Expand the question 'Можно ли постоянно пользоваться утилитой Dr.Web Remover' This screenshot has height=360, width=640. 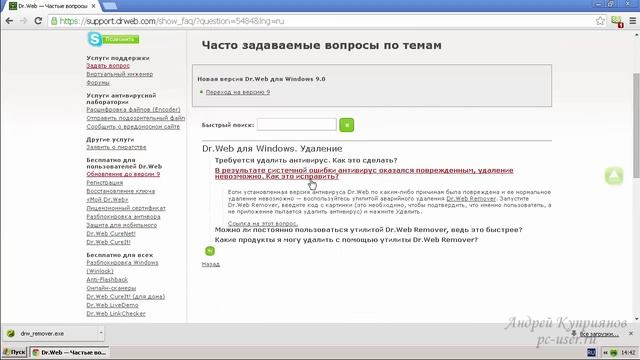[368, 230]
